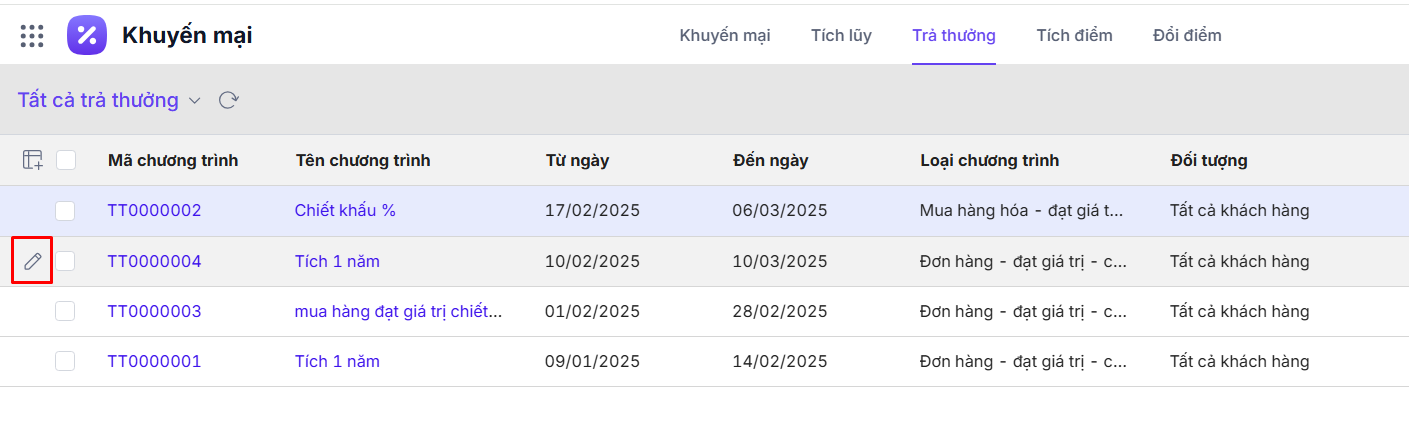Viewport: 1409px width, 423px height.
Task: Select the checkbox for TT0000003
Action: click(65, 311)
